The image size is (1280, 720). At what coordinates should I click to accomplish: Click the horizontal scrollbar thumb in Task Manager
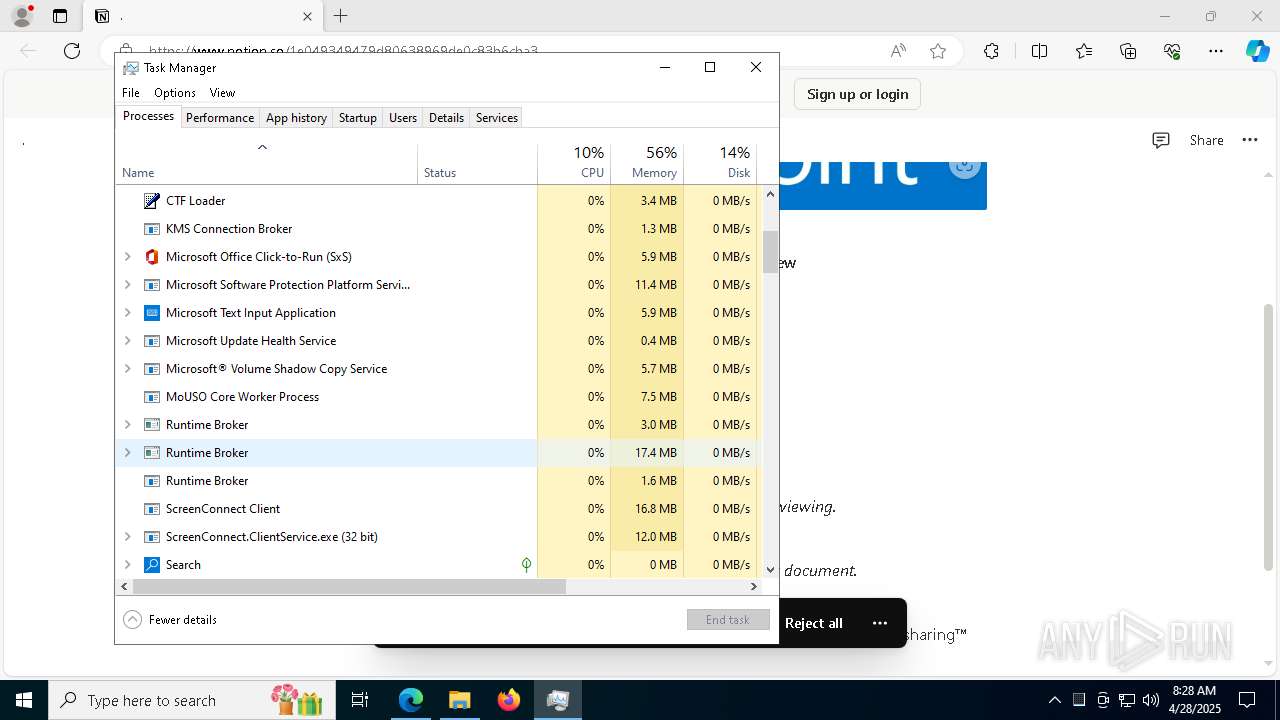point(349,587)
